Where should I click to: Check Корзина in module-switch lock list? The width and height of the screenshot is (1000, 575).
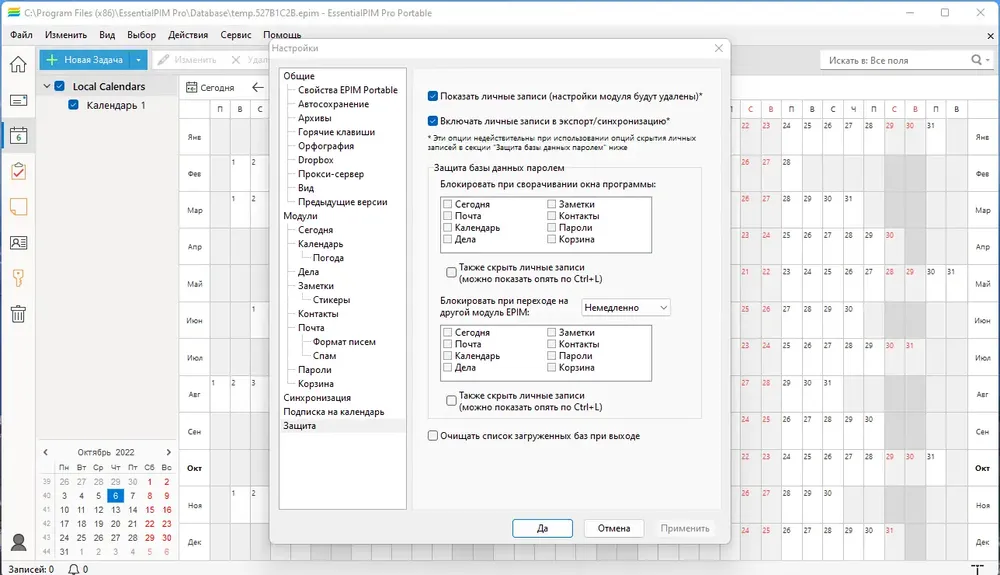(x=552, y=367)
